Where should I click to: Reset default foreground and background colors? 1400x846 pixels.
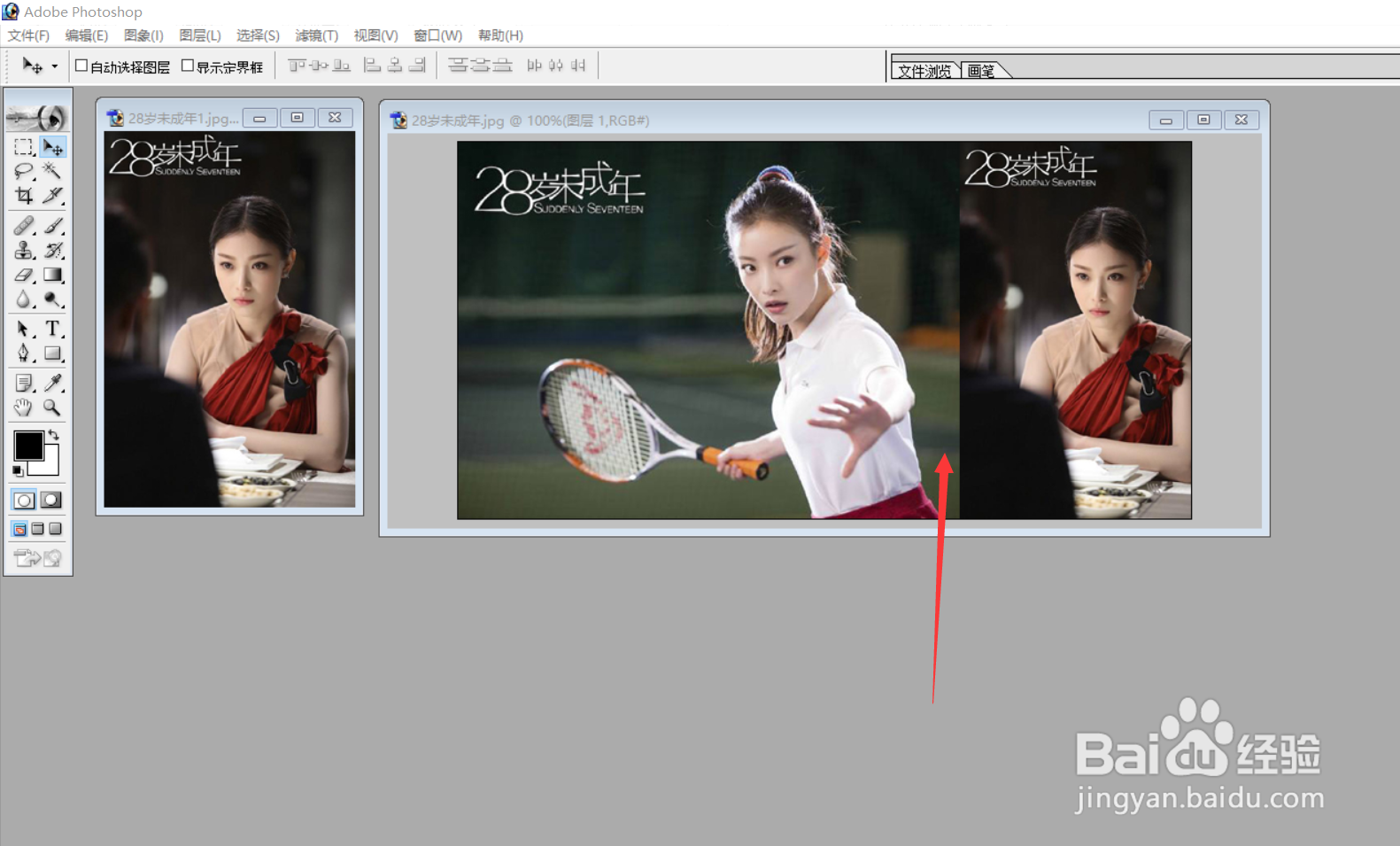tap(18, 470)
